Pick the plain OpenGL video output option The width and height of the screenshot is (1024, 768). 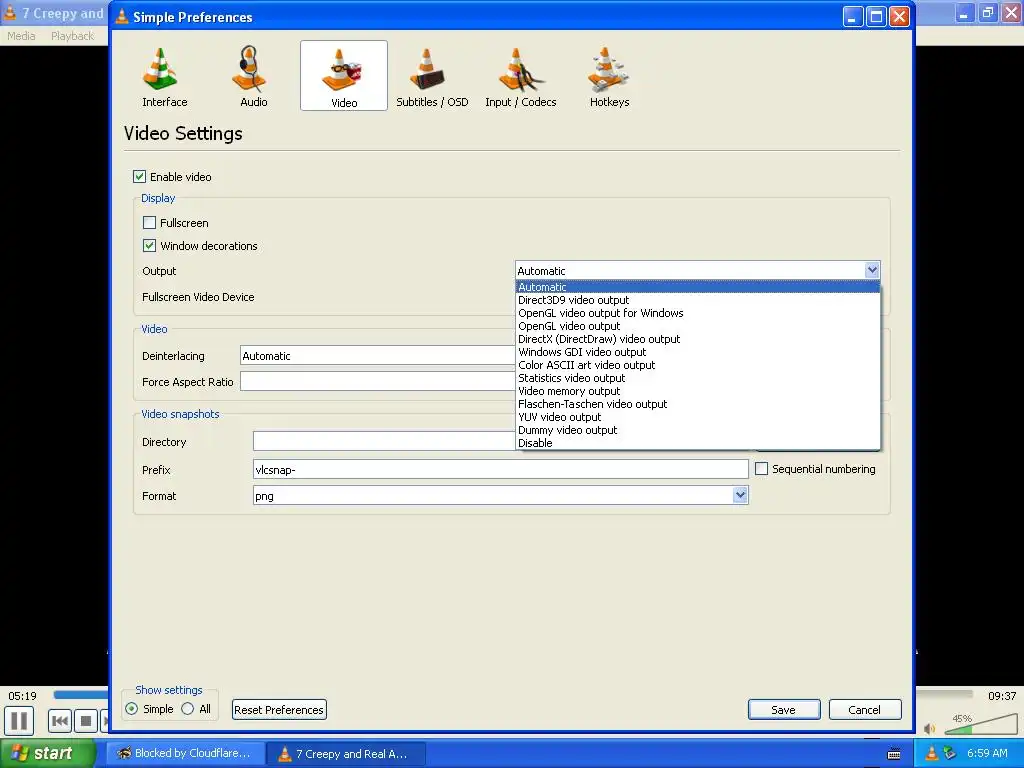[697, 326]
